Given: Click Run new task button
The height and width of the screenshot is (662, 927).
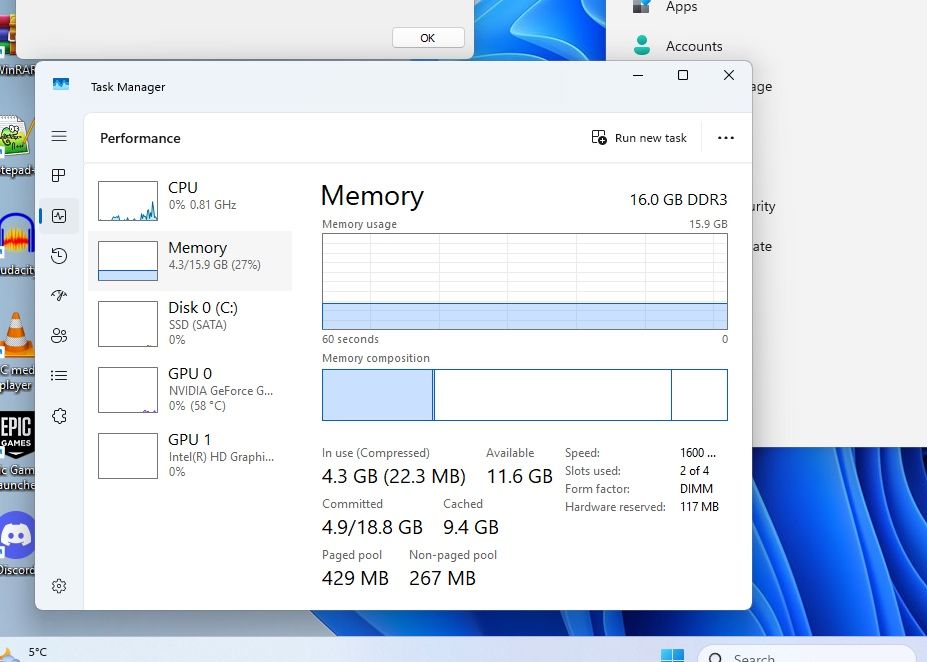Looking at the screenshot, I should tap(639, 138).
